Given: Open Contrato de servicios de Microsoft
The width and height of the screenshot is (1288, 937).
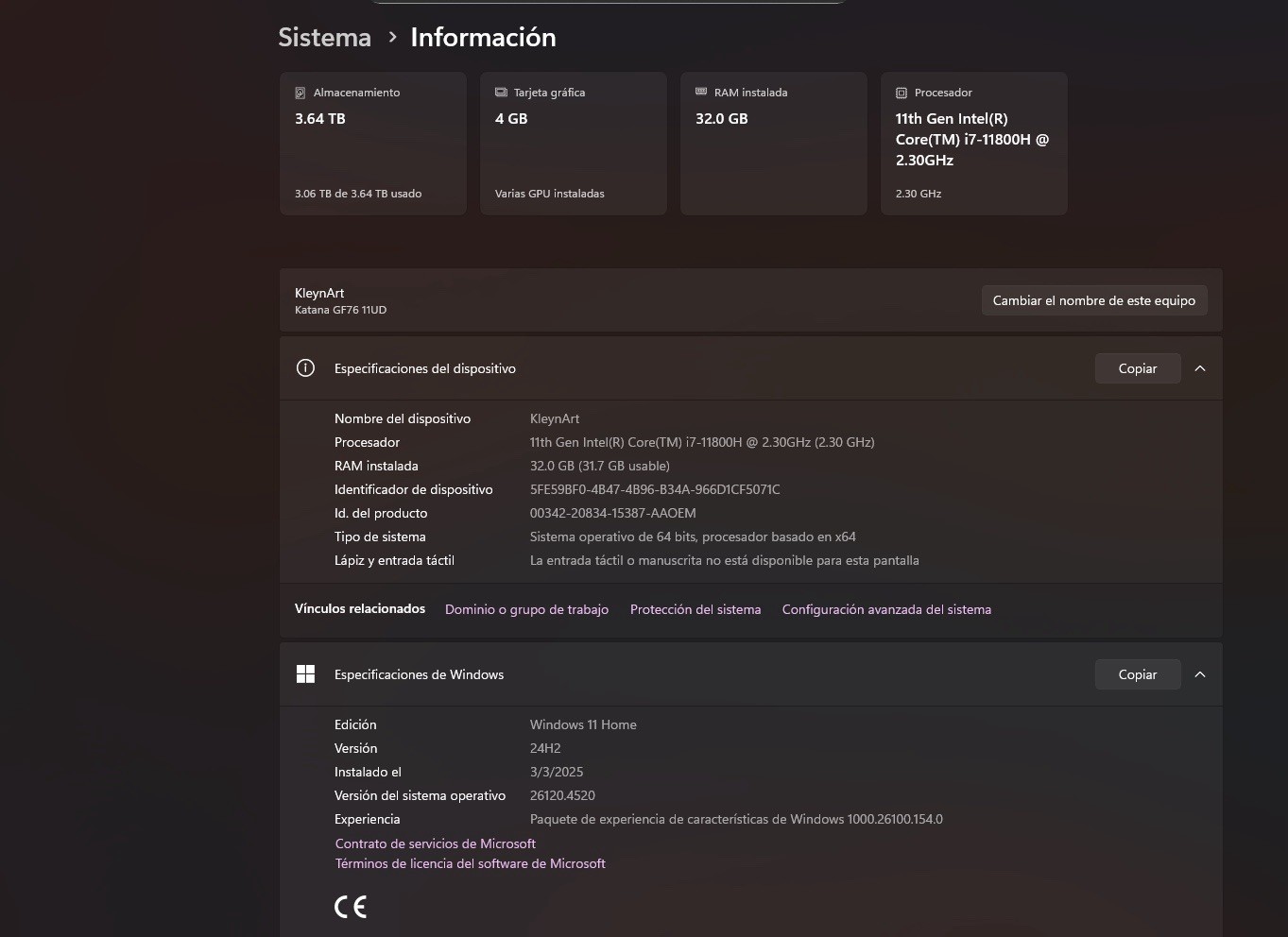Looking at the screenshot, I should [436, 843].
